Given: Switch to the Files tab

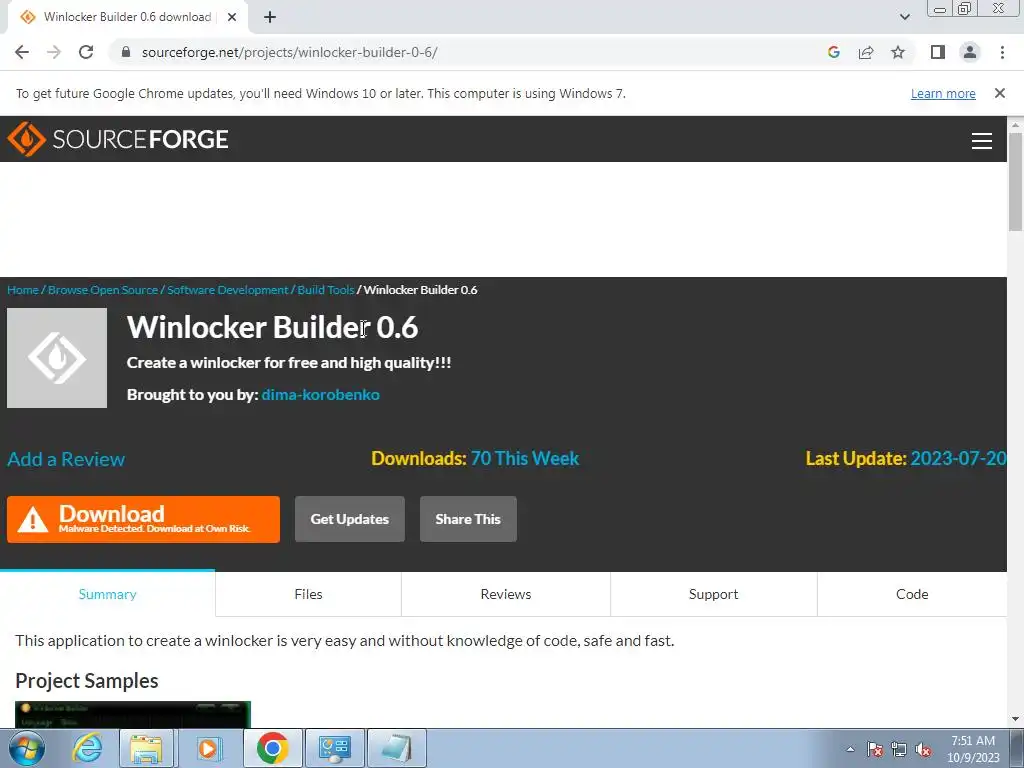Looking at the screenshot, I should pyautogui.click(x=308, y=594).
